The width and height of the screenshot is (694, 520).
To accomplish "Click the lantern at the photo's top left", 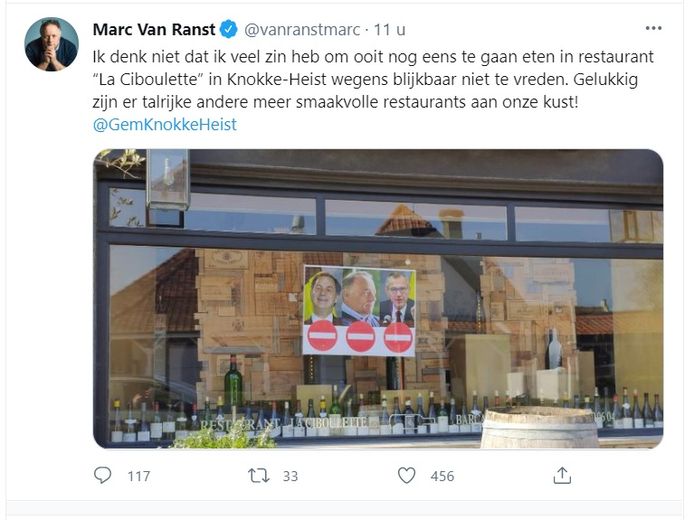I will click(168, 179).
